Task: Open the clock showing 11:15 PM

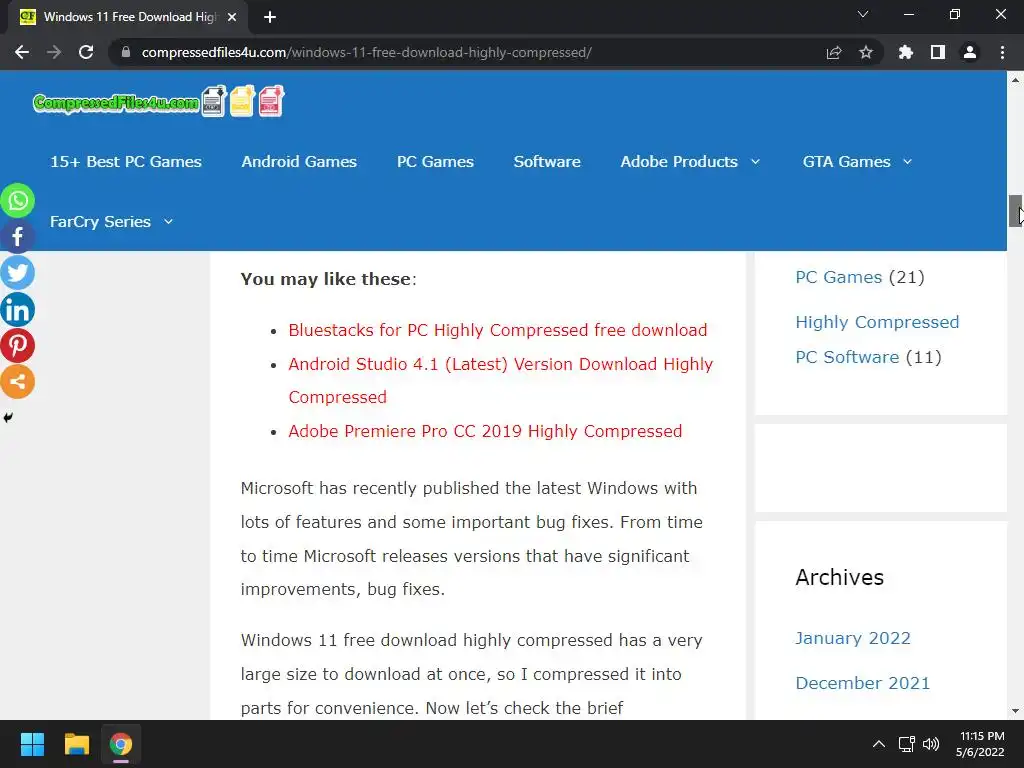Action: (980, 744)
